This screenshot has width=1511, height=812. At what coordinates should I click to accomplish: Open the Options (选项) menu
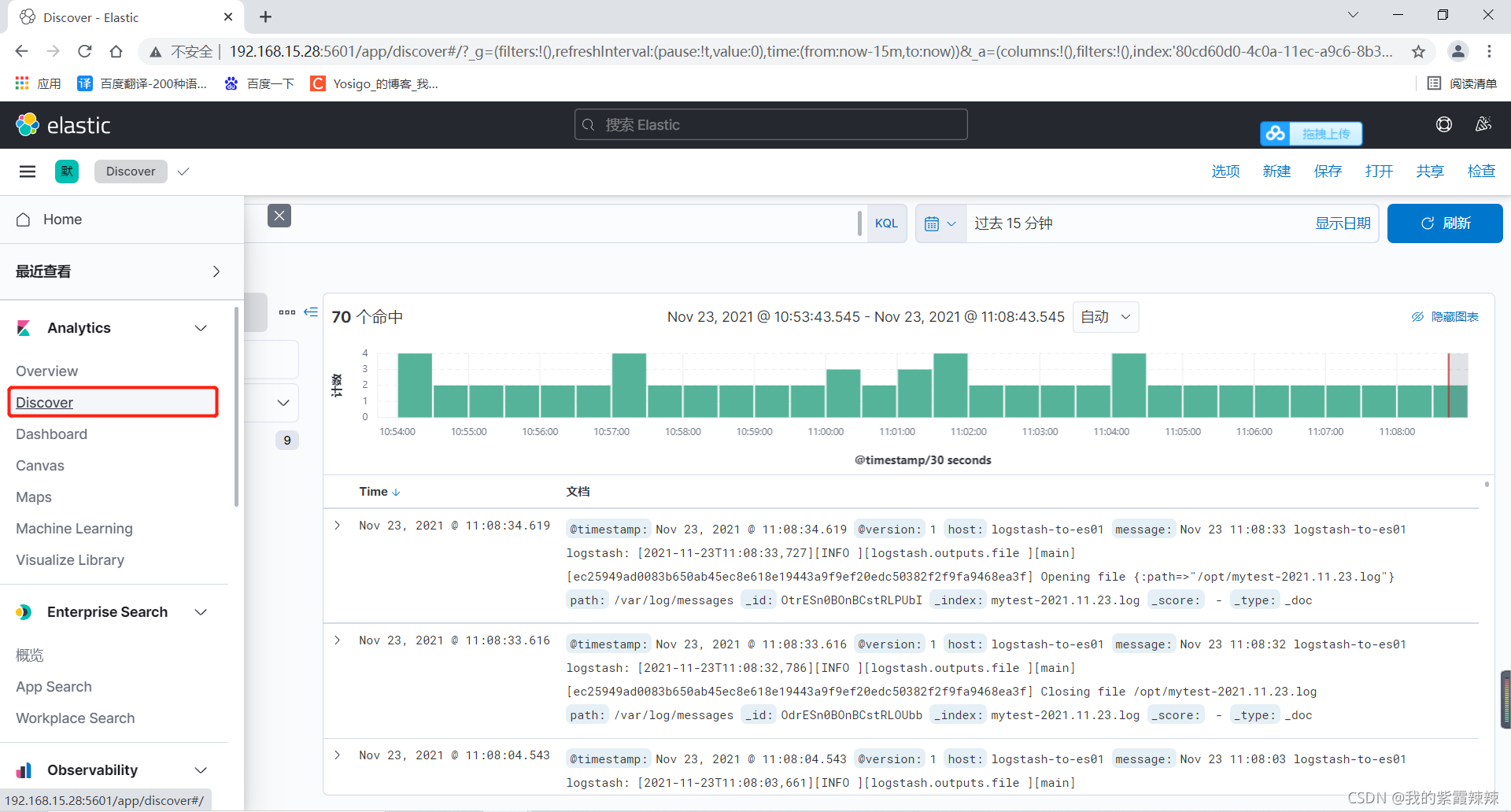(x=1225, y=172)
